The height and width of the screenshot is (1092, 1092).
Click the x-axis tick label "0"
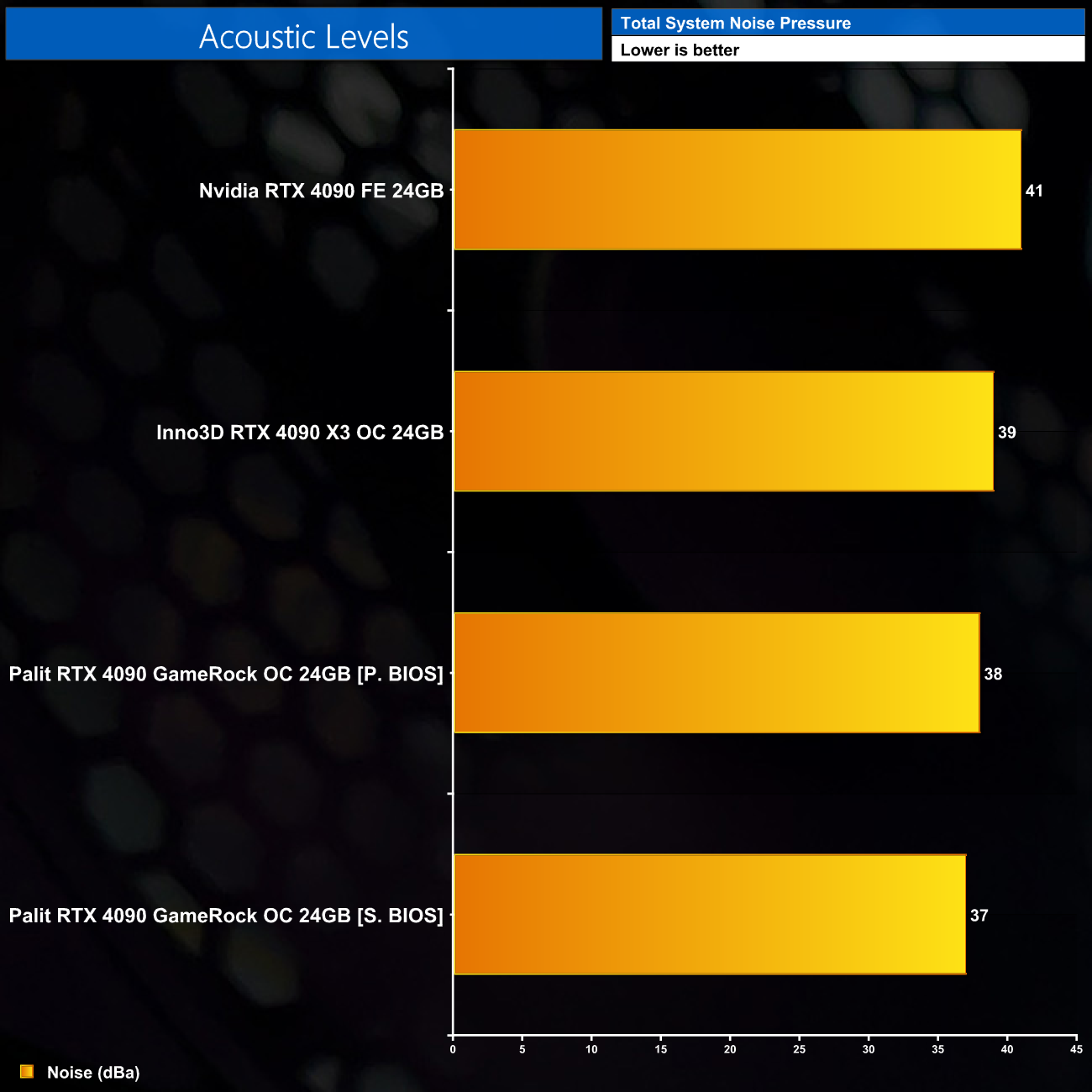click(453, 1049)
